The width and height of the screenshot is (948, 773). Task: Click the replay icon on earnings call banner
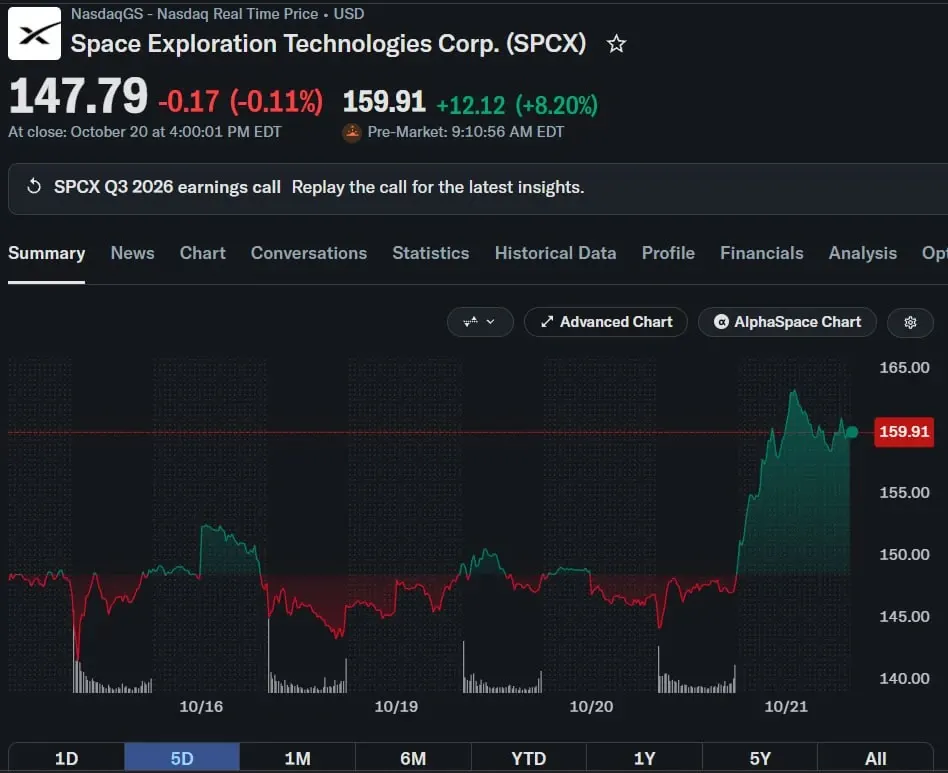(34, 187)
